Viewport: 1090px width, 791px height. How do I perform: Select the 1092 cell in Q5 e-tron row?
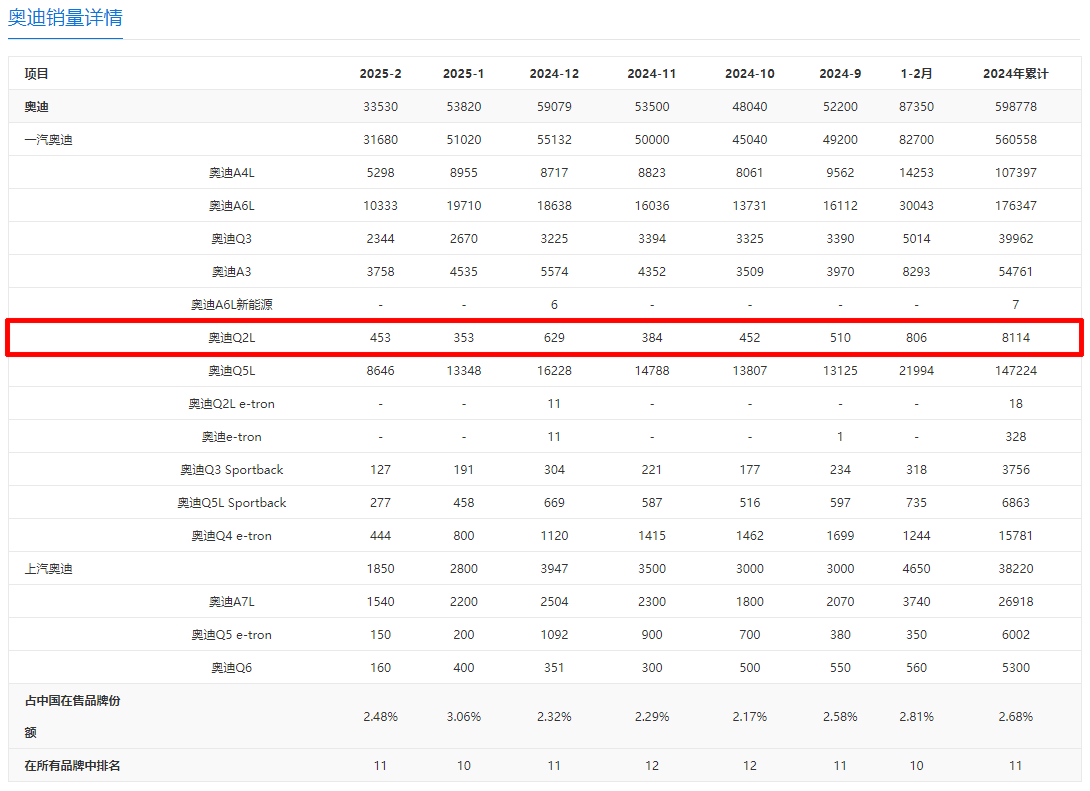tap(554, 635)
